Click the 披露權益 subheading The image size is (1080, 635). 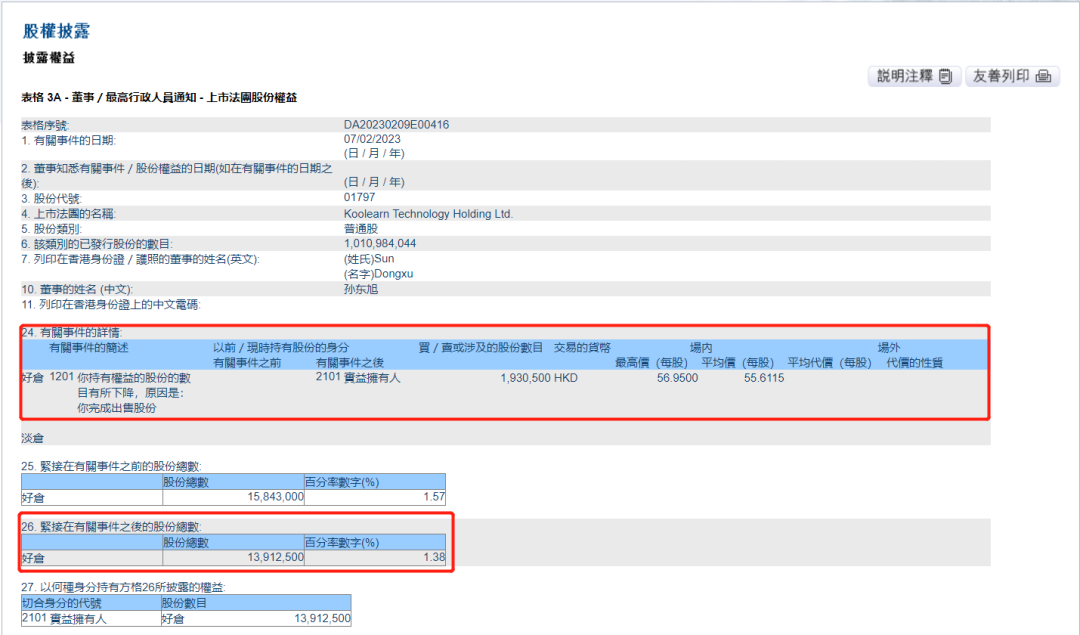click(49, 58)
